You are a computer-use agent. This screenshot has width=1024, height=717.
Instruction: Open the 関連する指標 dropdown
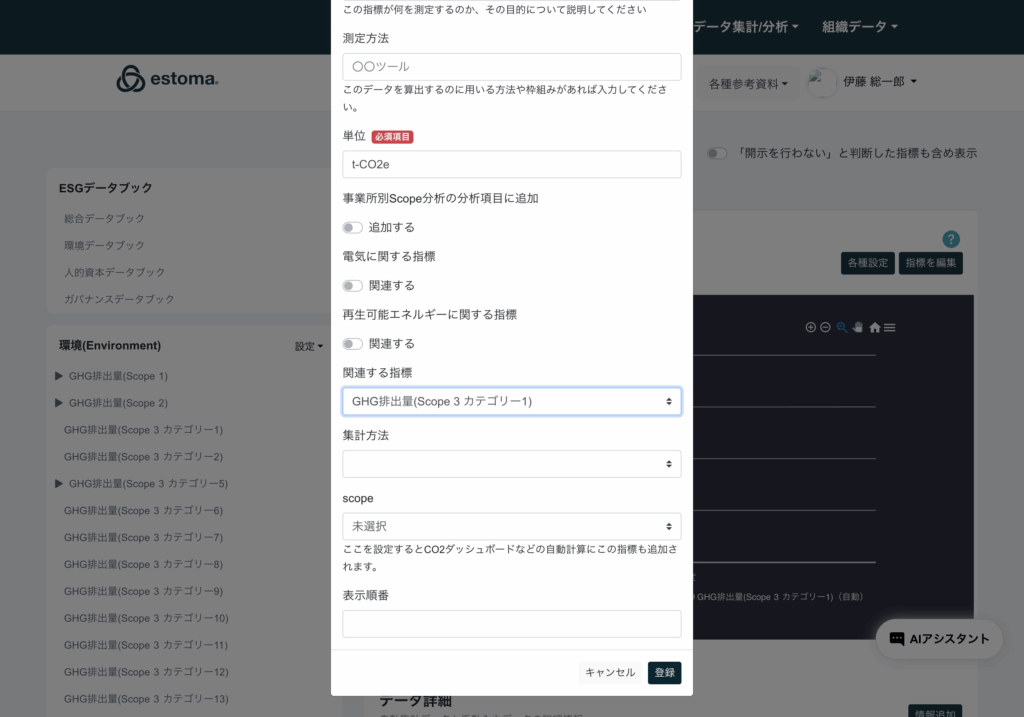[511, 402]
